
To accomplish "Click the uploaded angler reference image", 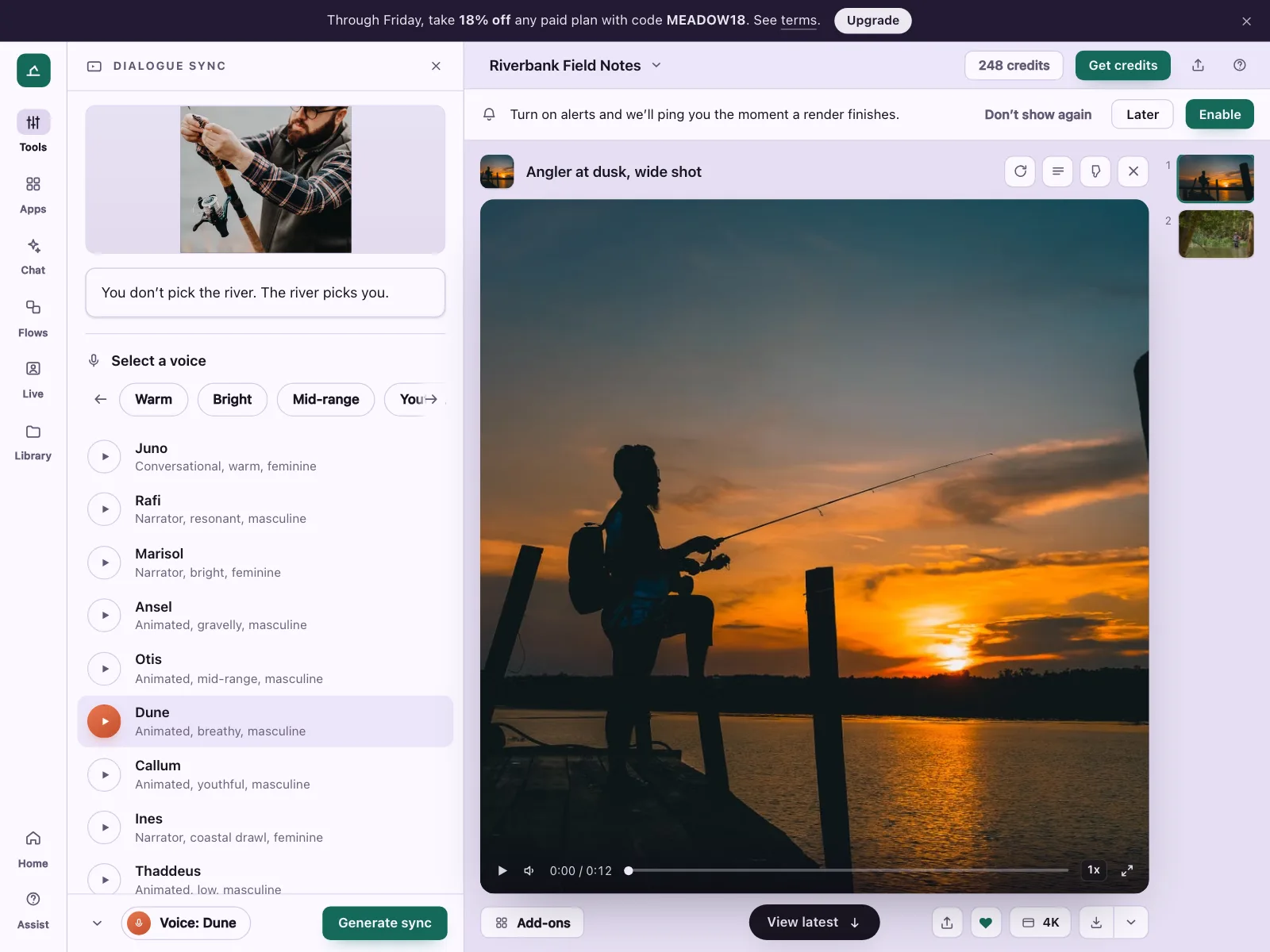I will click(265, 179).
